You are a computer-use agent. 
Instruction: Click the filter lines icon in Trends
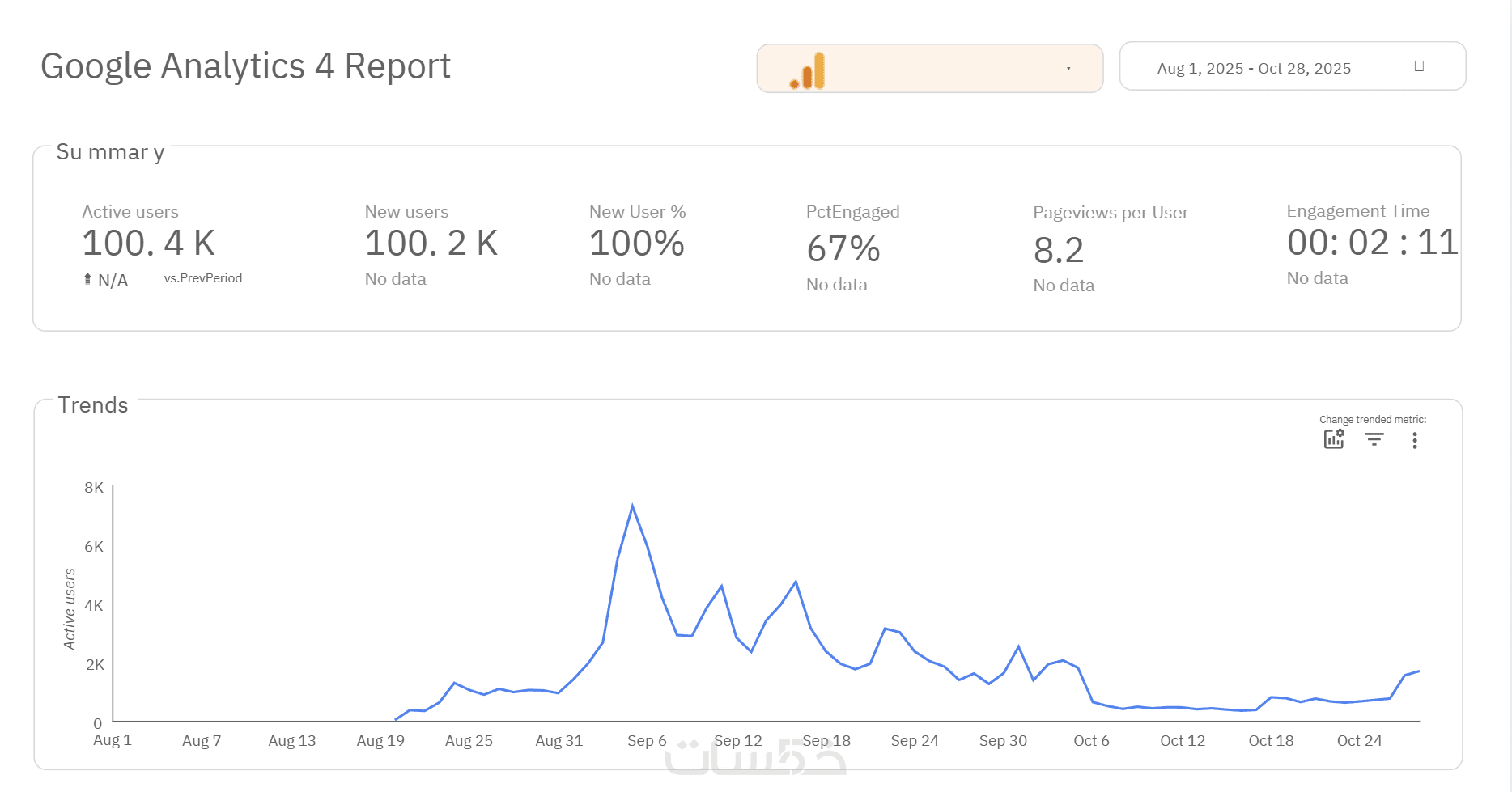tap(1374, 439)
